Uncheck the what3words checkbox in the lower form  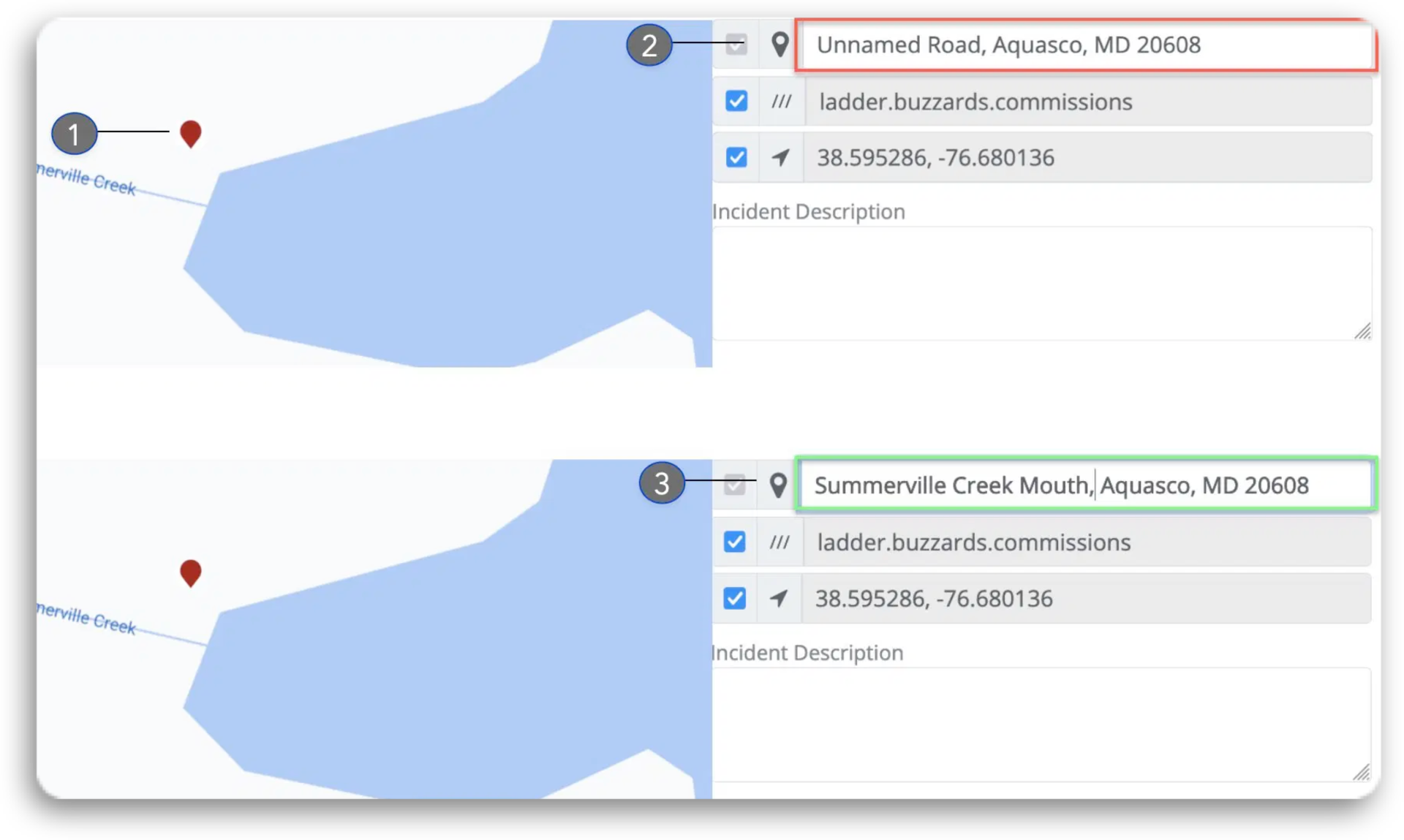(735, 542)
